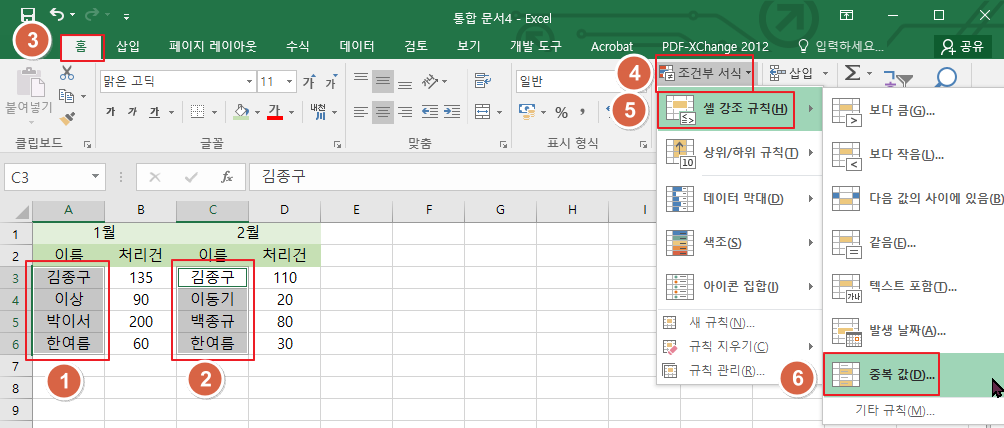Apply the green fill color bucket
1004x428 pixels.
coord(241,112)
